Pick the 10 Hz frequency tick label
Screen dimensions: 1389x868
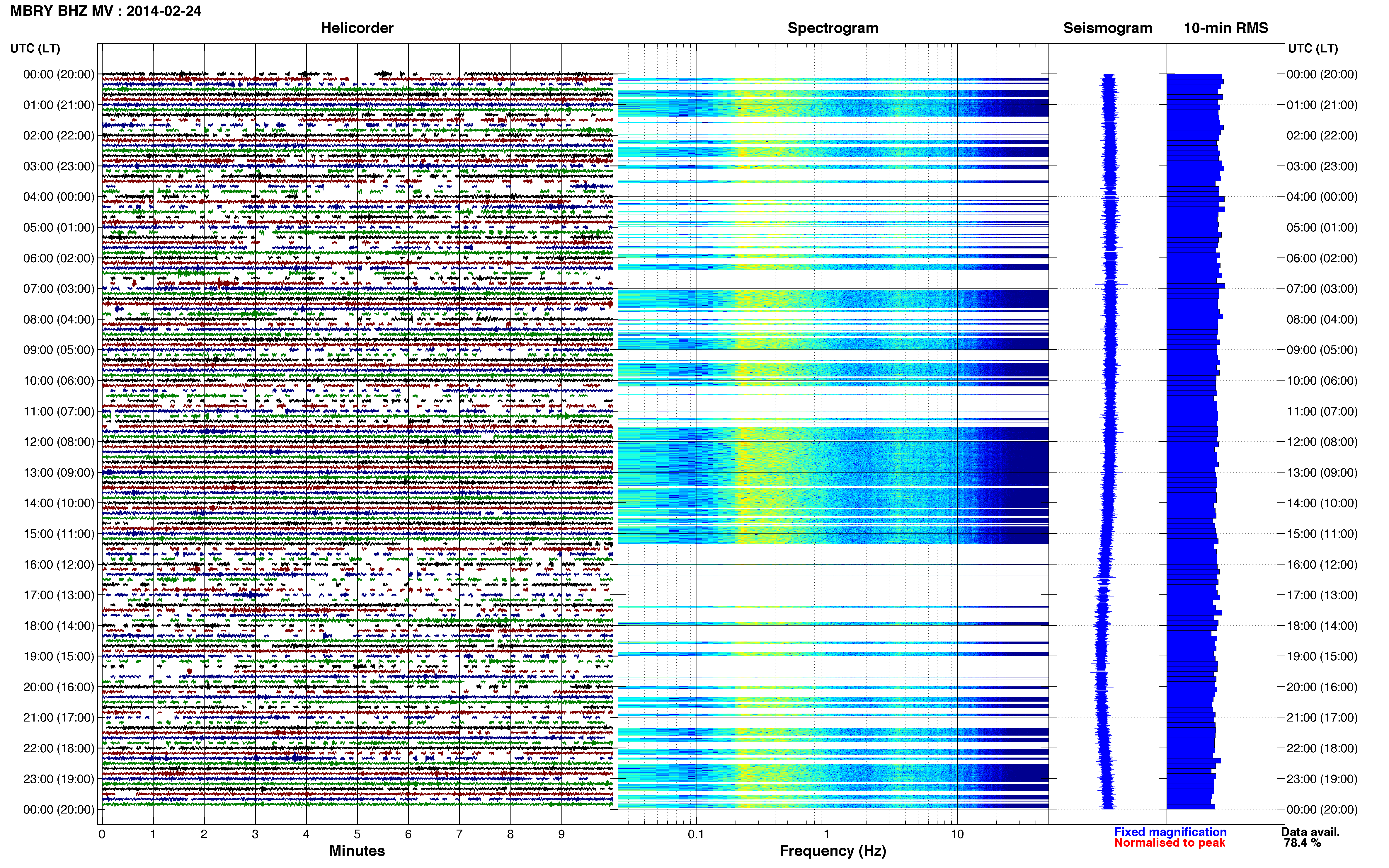coord(957,834)
